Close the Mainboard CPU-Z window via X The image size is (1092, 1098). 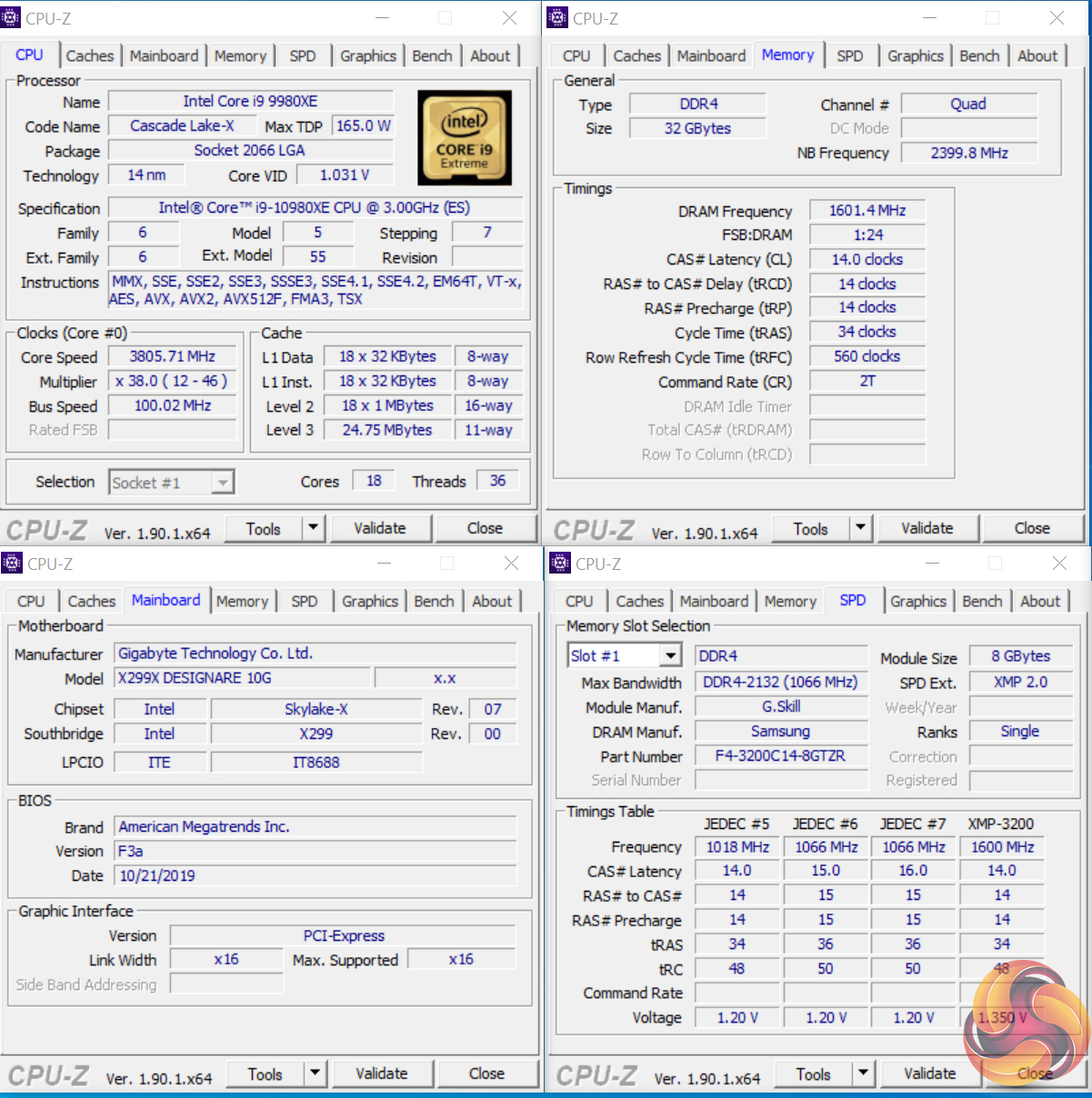(x=512, y=564)
